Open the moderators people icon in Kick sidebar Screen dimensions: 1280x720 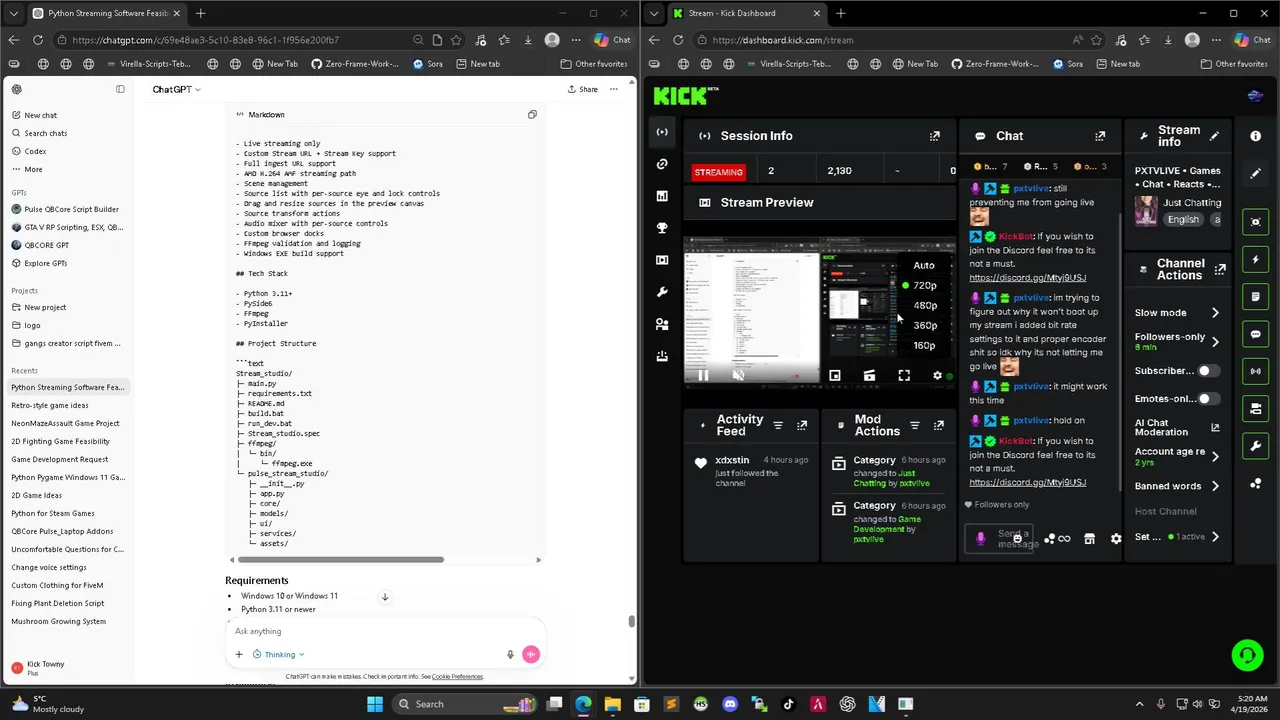point(662,324)
